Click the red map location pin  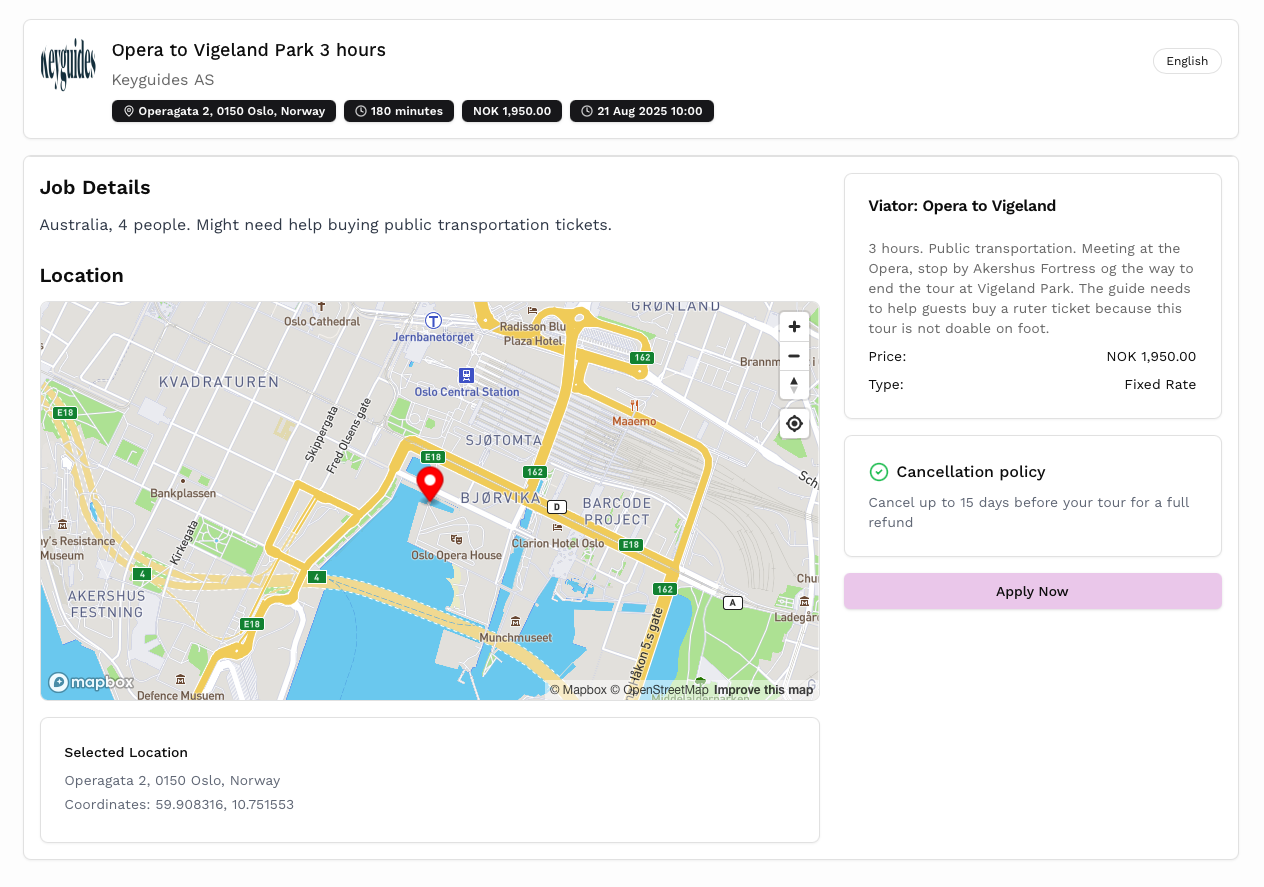click(430, 483)
